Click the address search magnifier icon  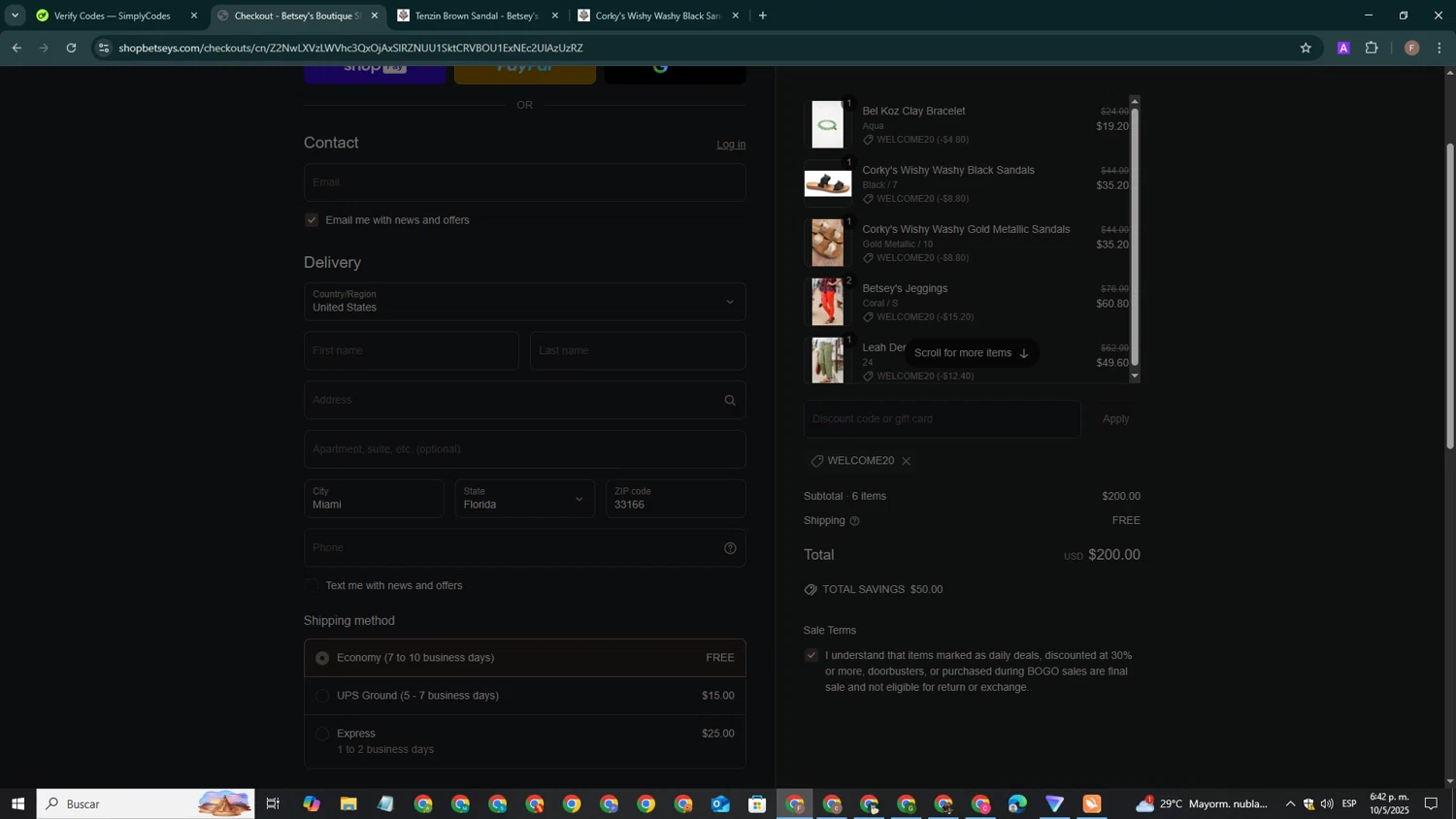pyautogui.click(x=730, y=400)
